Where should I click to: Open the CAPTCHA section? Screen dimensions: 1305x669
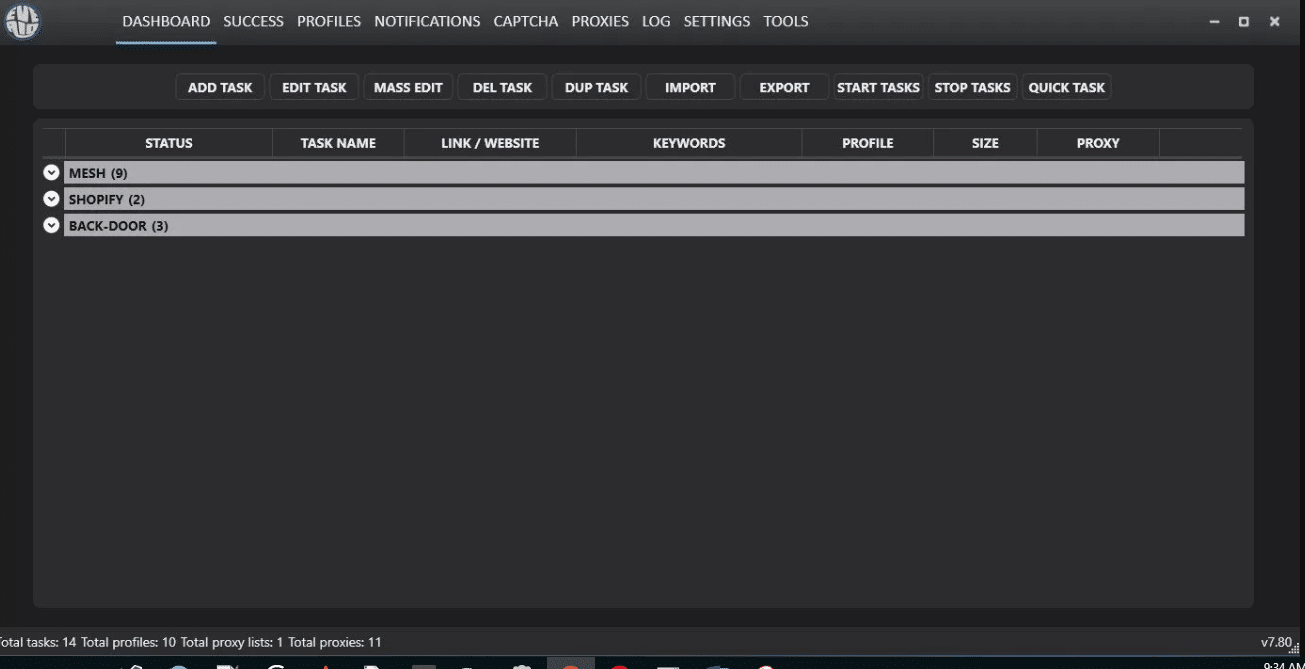pyautogui.click(x=525, y=20)
